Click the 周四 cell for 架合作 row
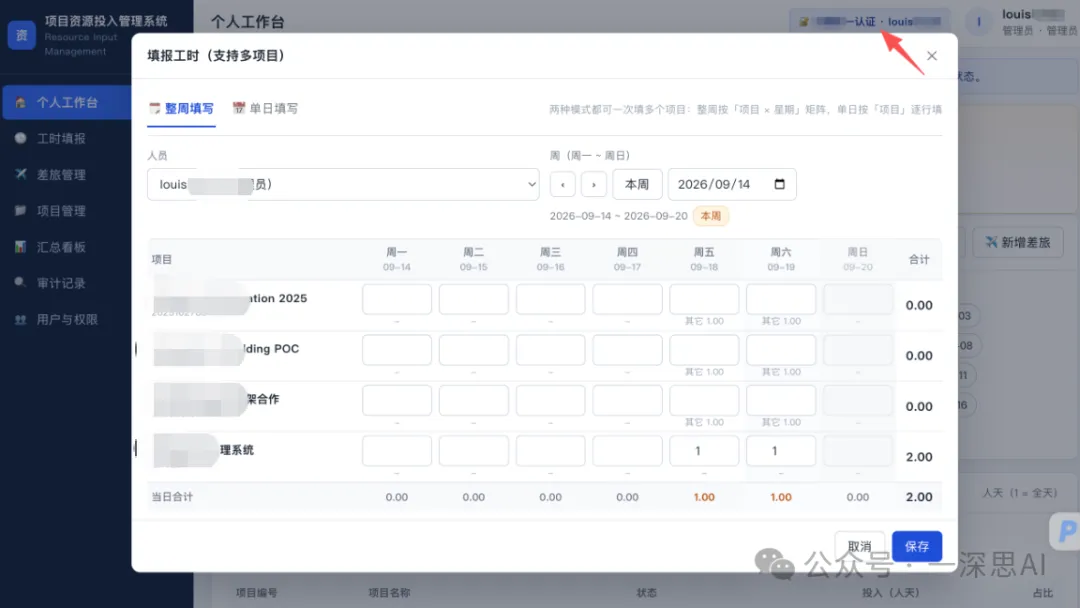The width and height of the screenshot is (1080, 608). [627, 400]
